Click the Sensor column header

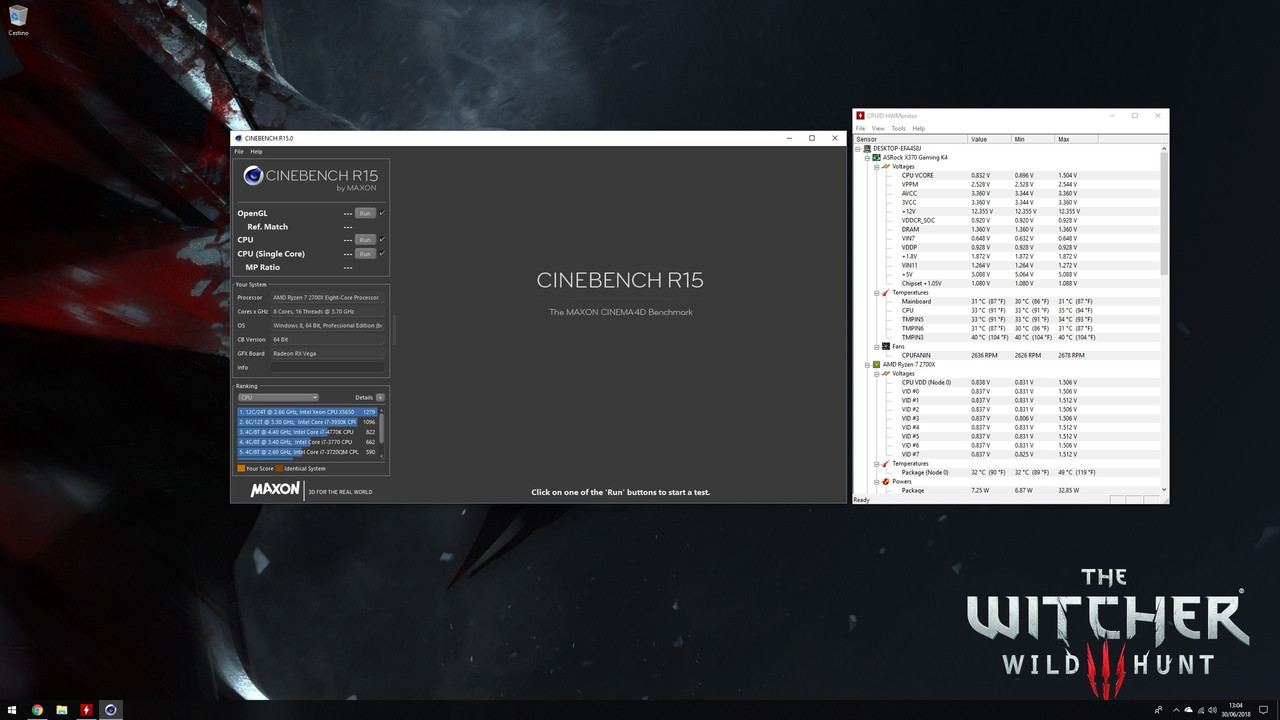[x=910, y=139]
